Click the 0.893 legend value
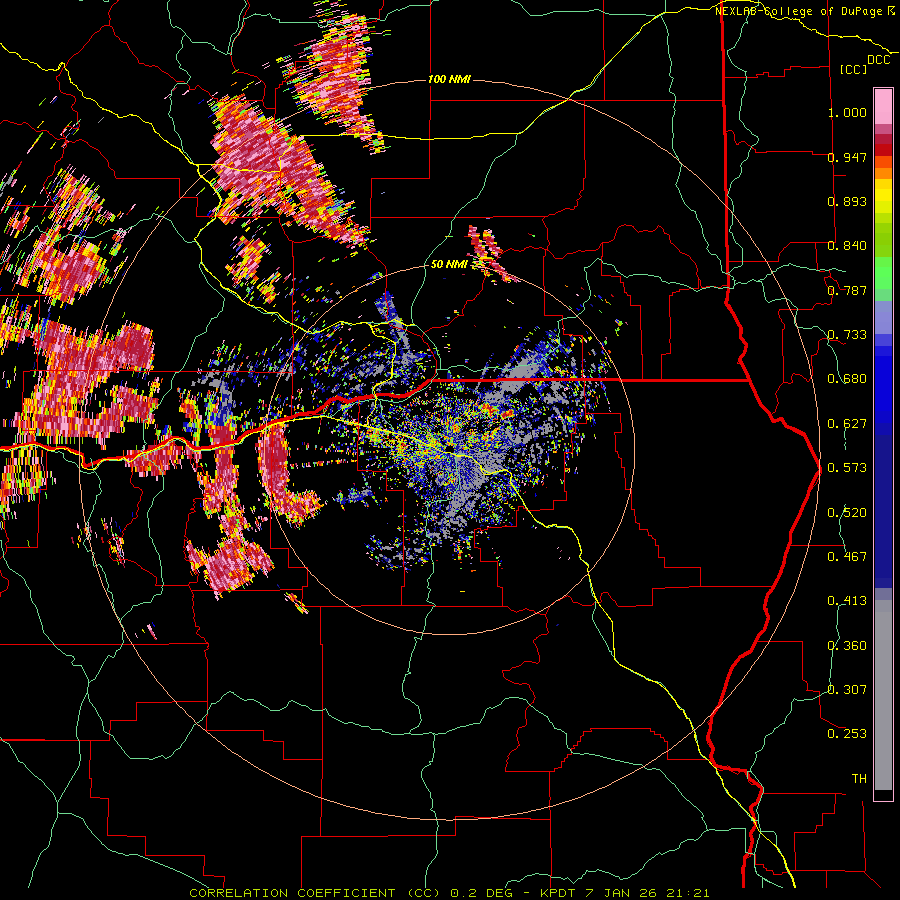 point(847,201)
